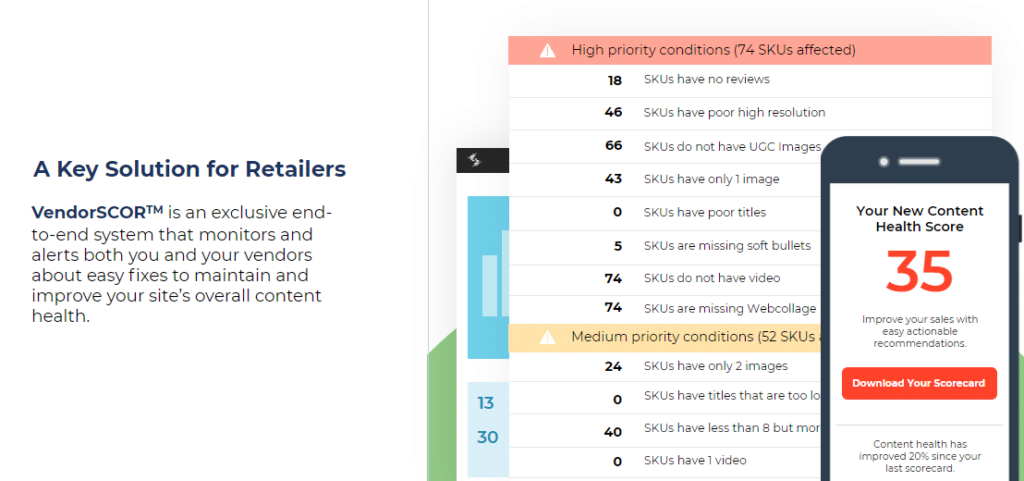Click the phone camera dot icon

884,161
